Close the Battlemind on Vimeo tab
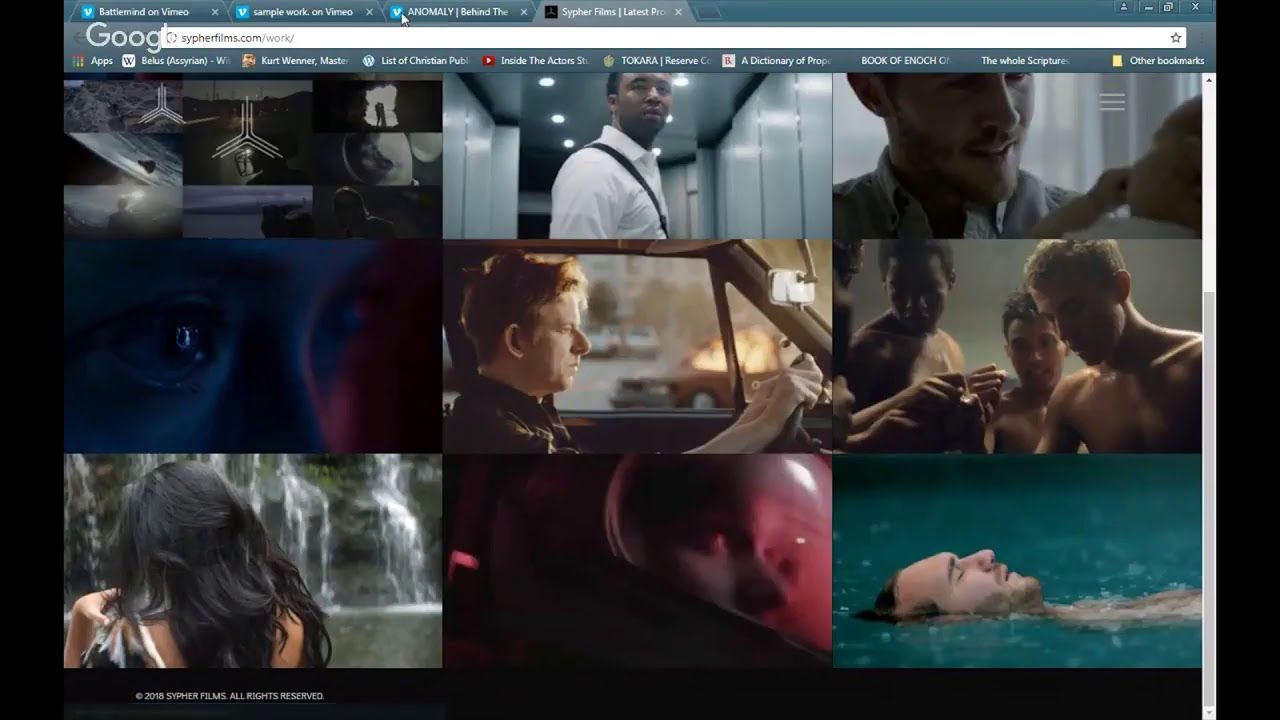Viewport: 1280px width, 720px height. point(215,12)
